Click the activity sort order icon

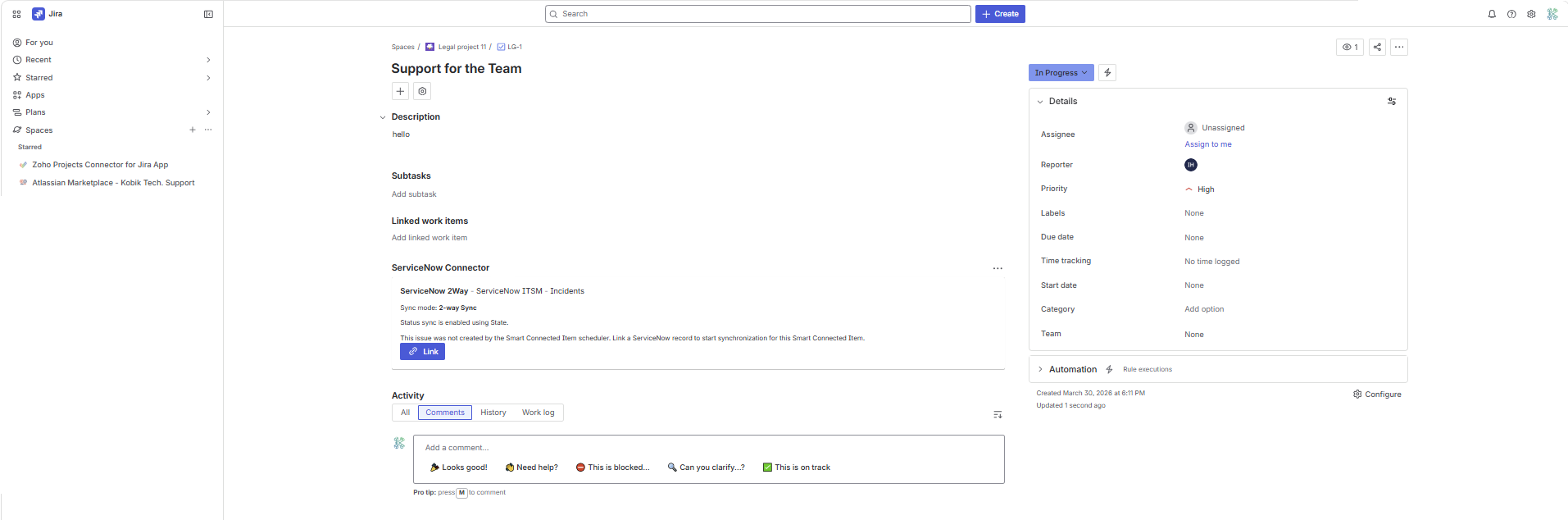click(998, 414)
